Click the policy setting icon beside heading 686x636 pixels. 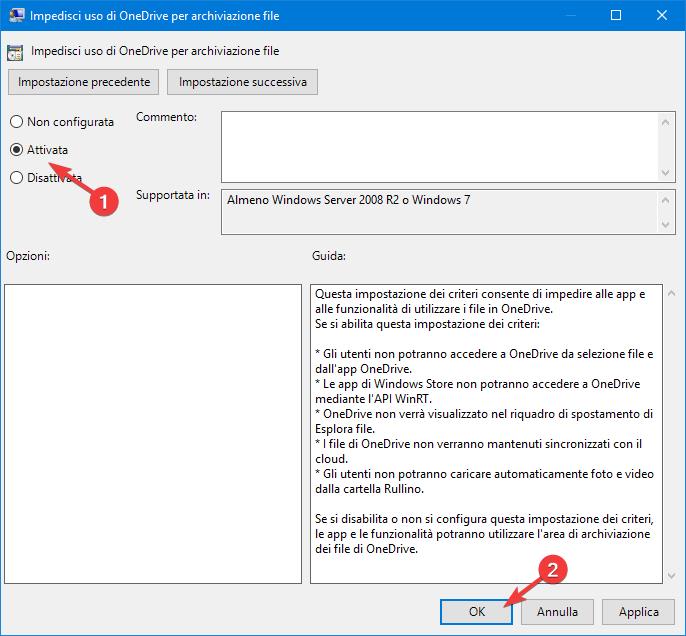15,53
